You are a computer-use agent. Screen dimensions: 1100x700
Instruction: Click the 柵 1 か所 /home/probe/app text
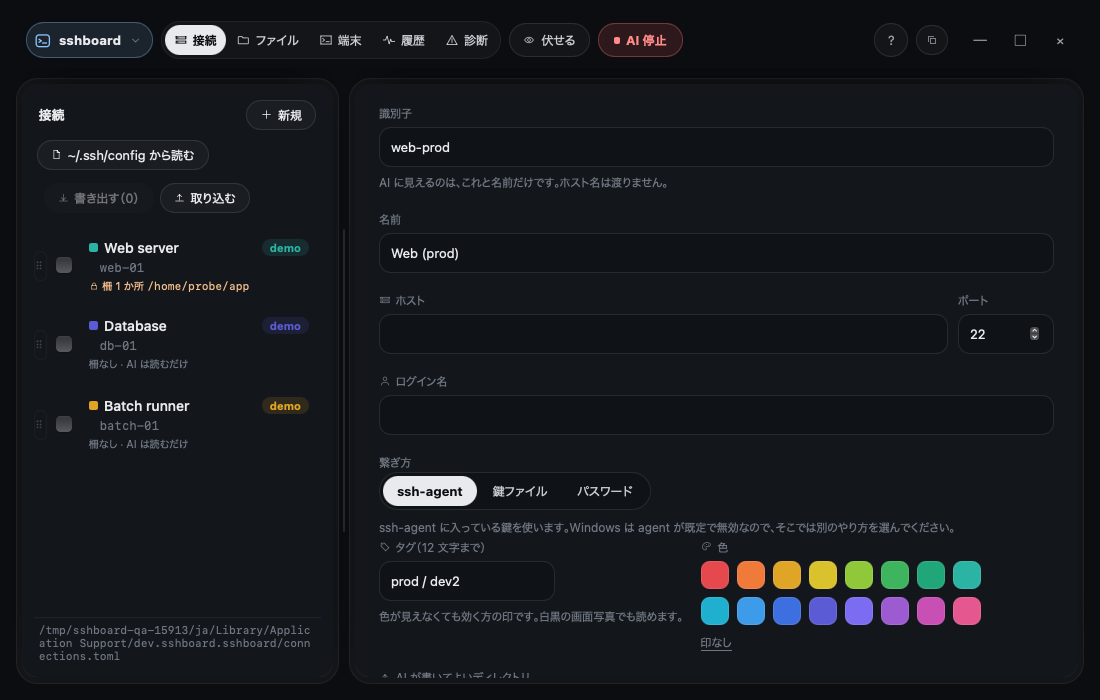(x=169, y=286)
